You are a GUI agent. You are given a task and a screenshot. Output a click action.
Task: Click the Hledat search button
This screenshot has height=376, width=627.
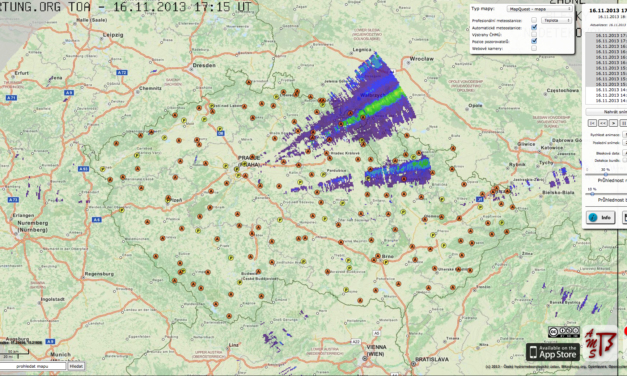76,366
